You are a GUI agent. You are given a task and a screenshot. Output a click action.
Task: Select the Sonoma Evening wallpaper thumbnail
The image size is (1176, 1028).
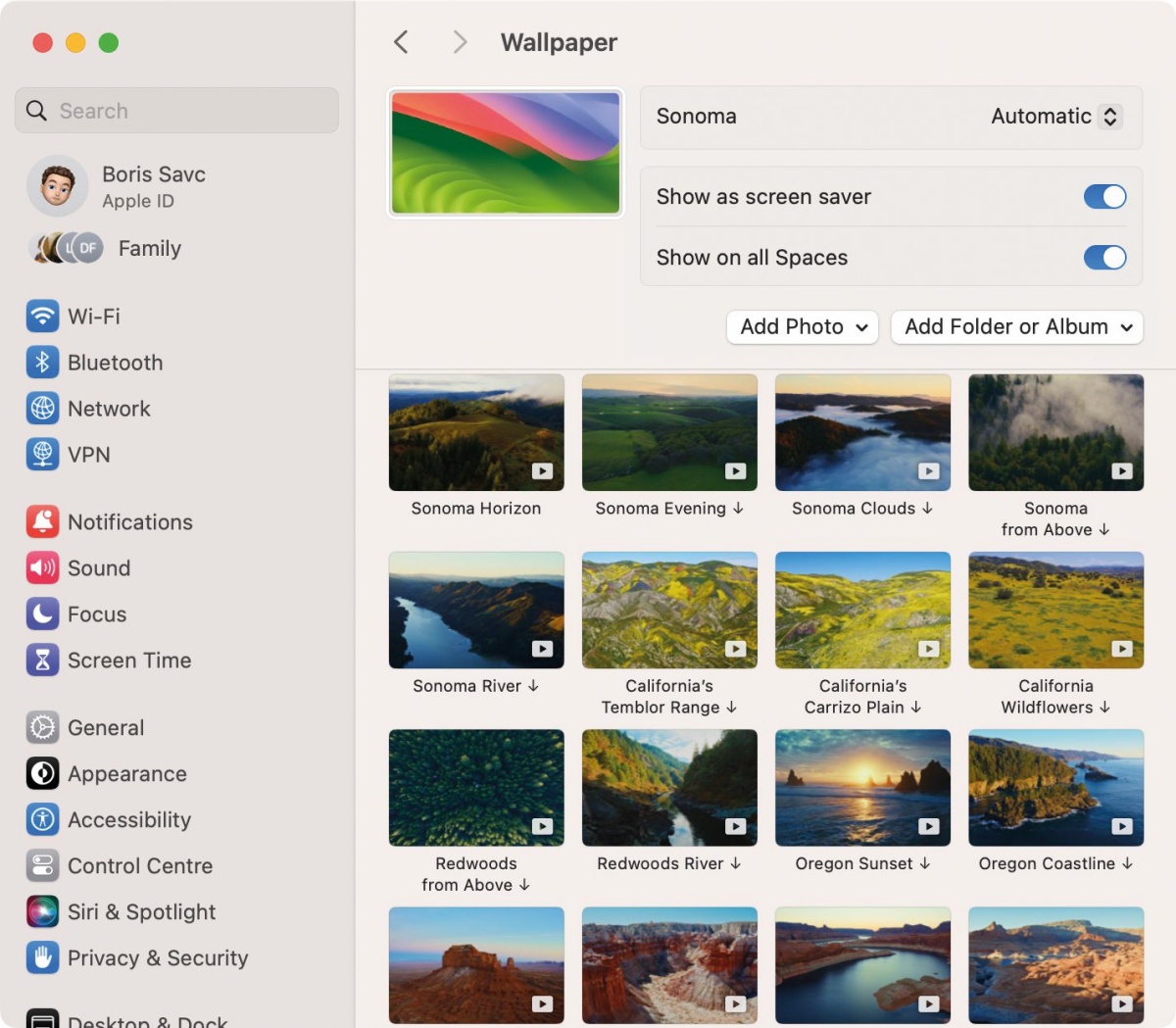pyautogui.click(x=669, y=432)
